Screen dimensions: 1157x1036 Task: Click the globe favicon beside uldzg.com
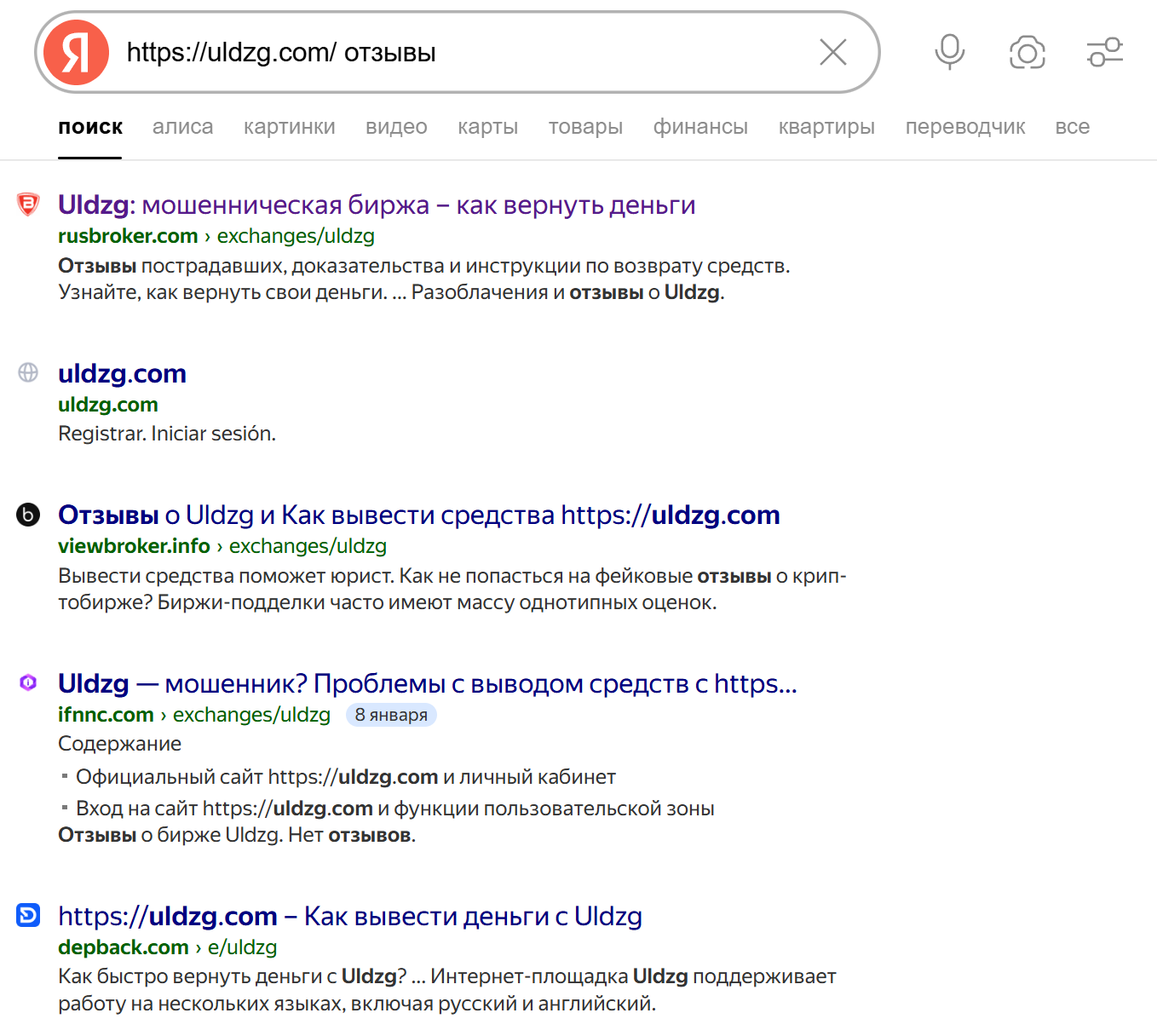pos(28,372)
